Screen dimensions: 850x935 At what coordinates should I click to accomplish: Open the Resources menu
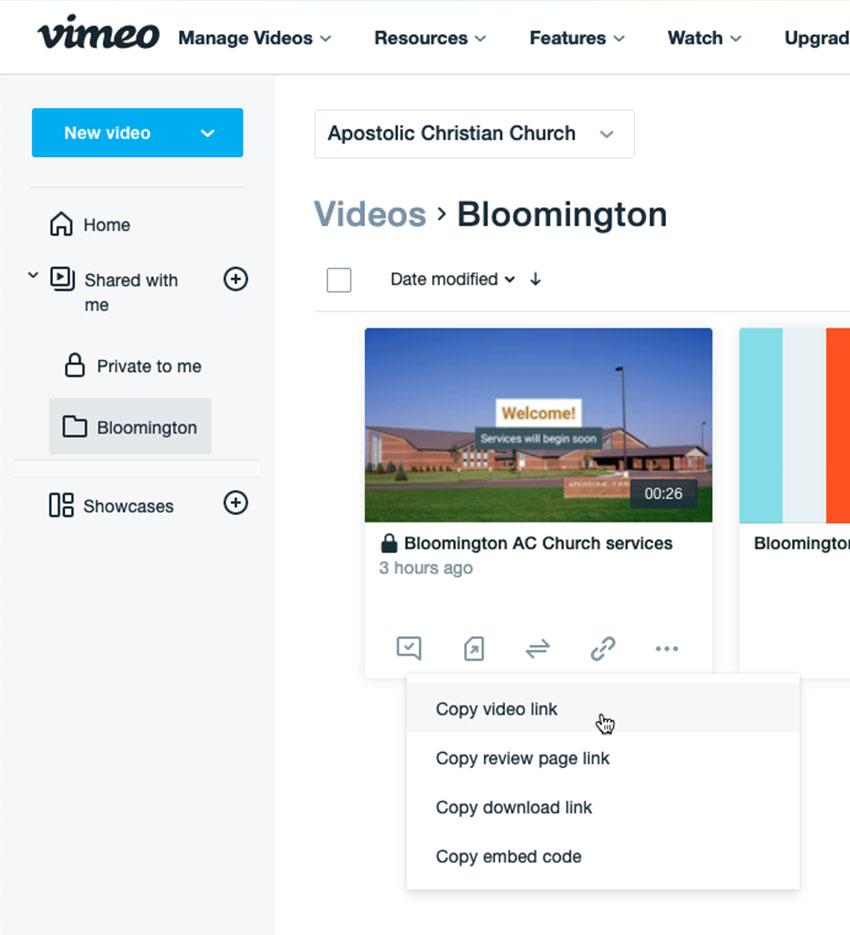(430, 38)
